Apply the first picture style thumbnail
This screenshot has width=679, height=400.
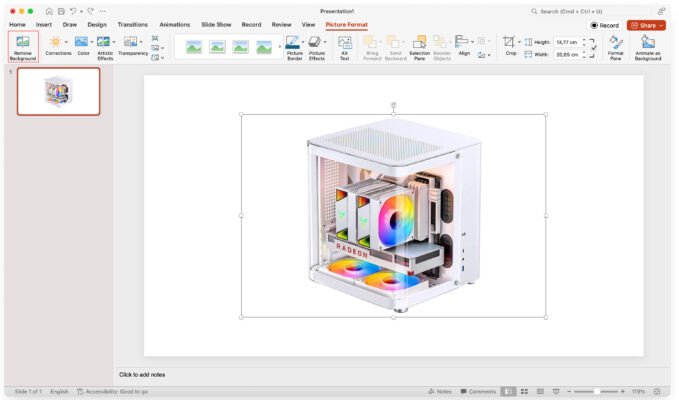coord(194,47)
